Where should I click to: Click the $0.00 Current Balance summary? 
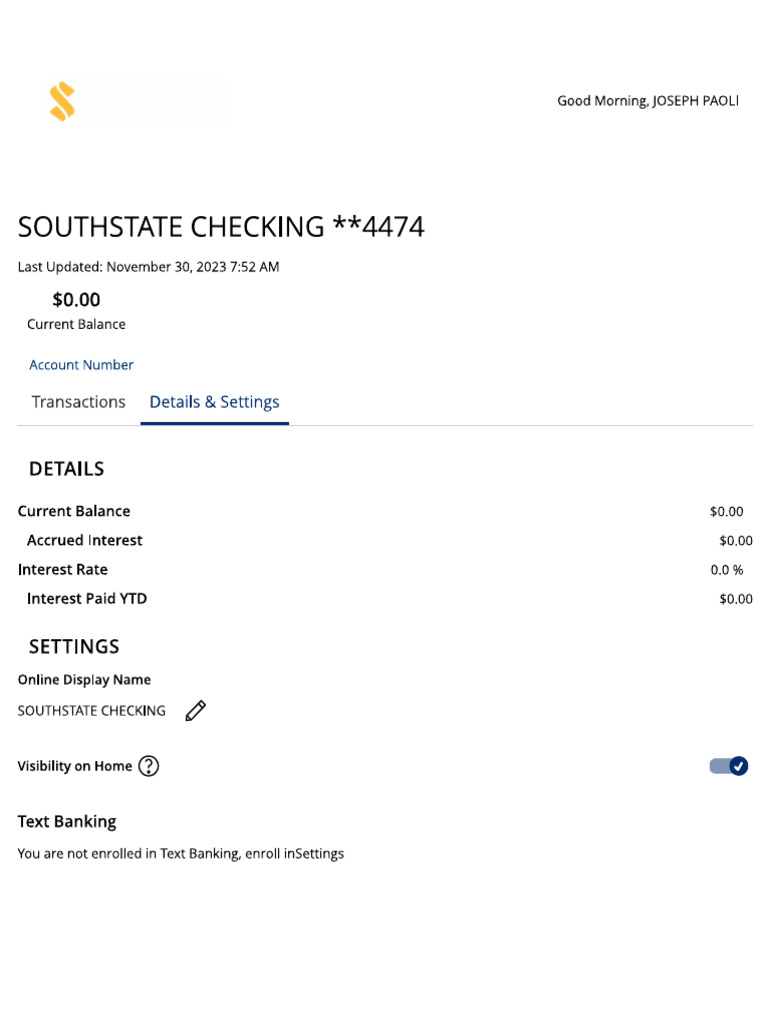(x=76, y=300)
